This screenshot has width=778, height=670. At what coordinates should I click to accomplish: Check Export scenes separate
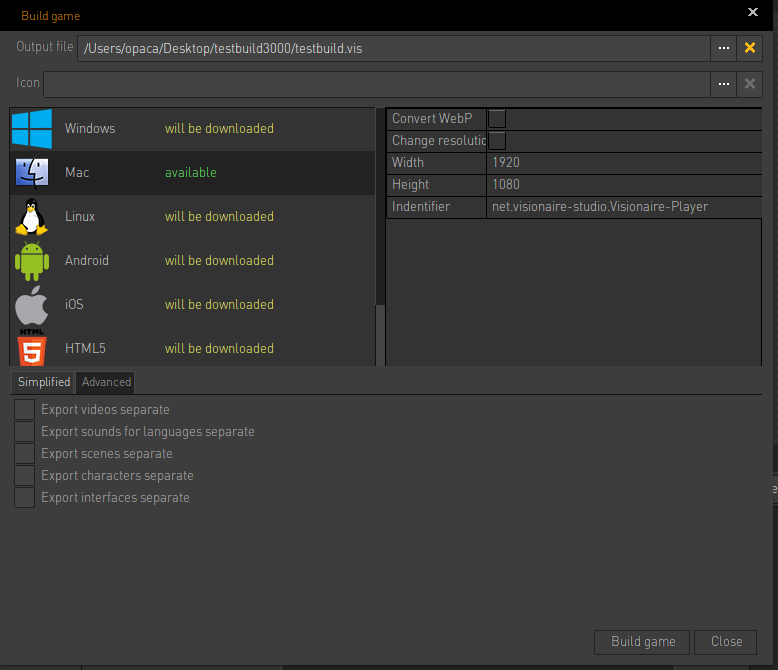pyautogui.click(x=24, y=454)
